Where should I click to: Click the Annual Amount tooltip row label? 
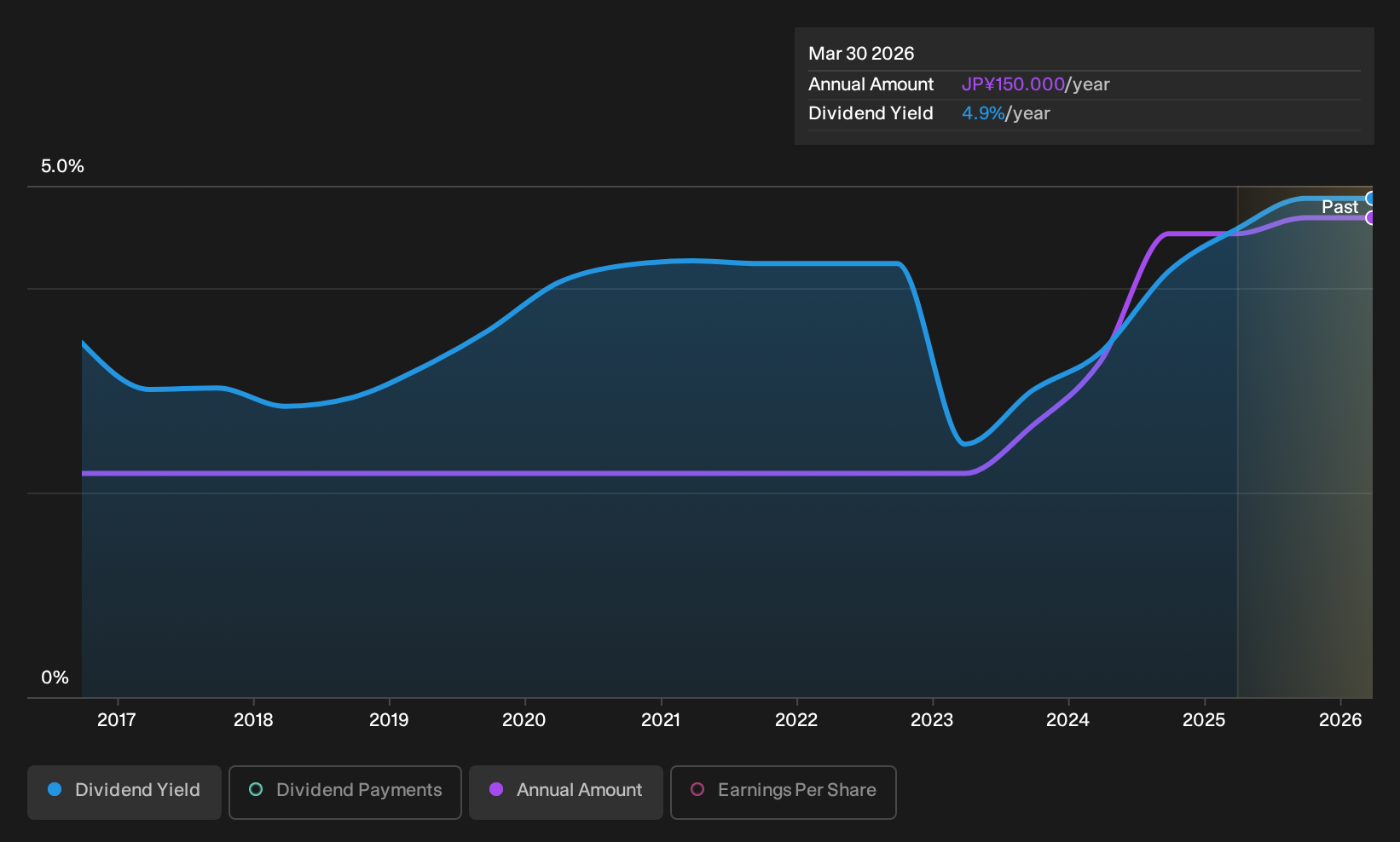tap(871, 84)
